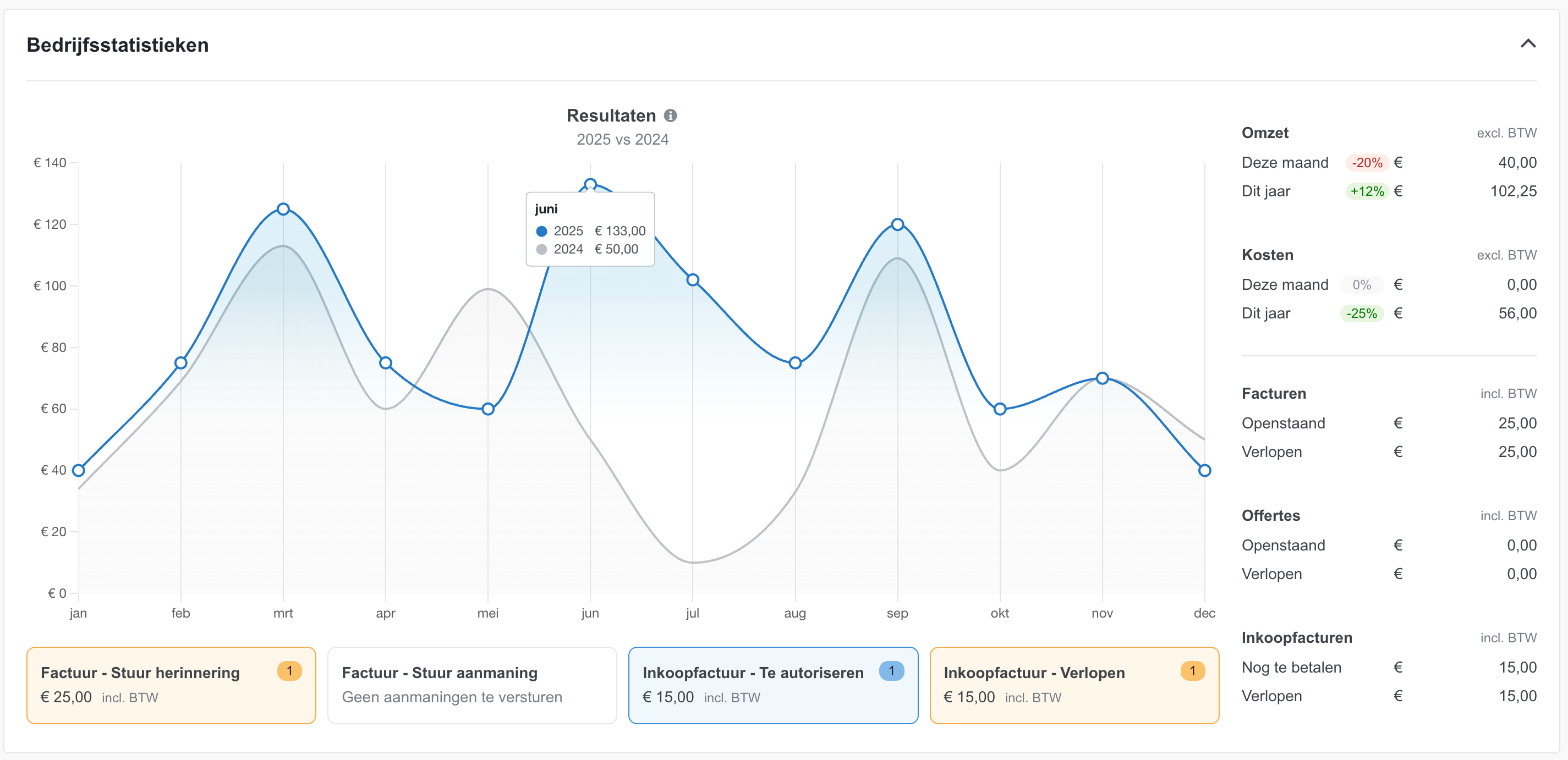The width and height of the screenshot is (1568, 760).
Task: Click the -25% Kosten Dit jaar badge
Action: (x=1362, y=314)
